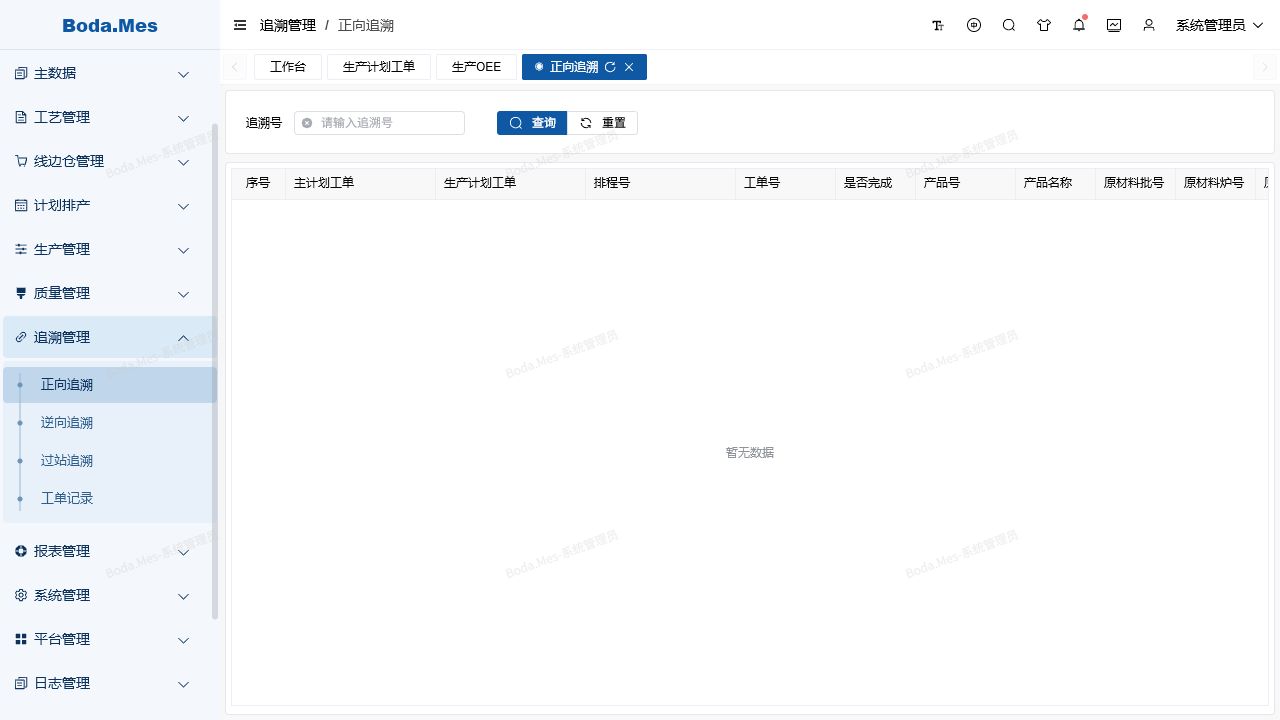
Task: Open 正向追溯 in the sidebar
Action: pyautogui.click(x=110, y=385)
